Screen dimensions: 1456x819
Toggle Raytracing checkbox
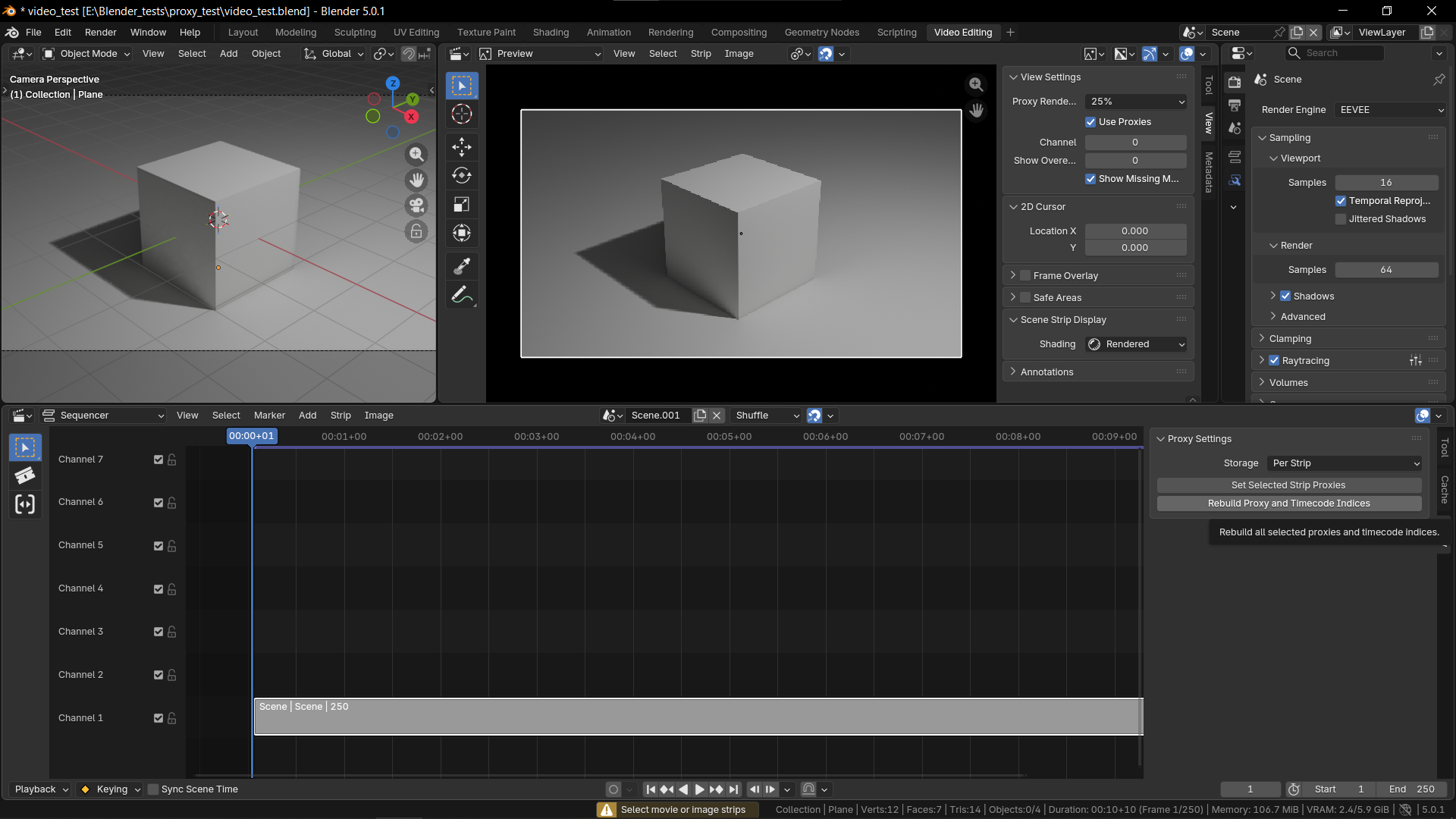[1274, 361]
